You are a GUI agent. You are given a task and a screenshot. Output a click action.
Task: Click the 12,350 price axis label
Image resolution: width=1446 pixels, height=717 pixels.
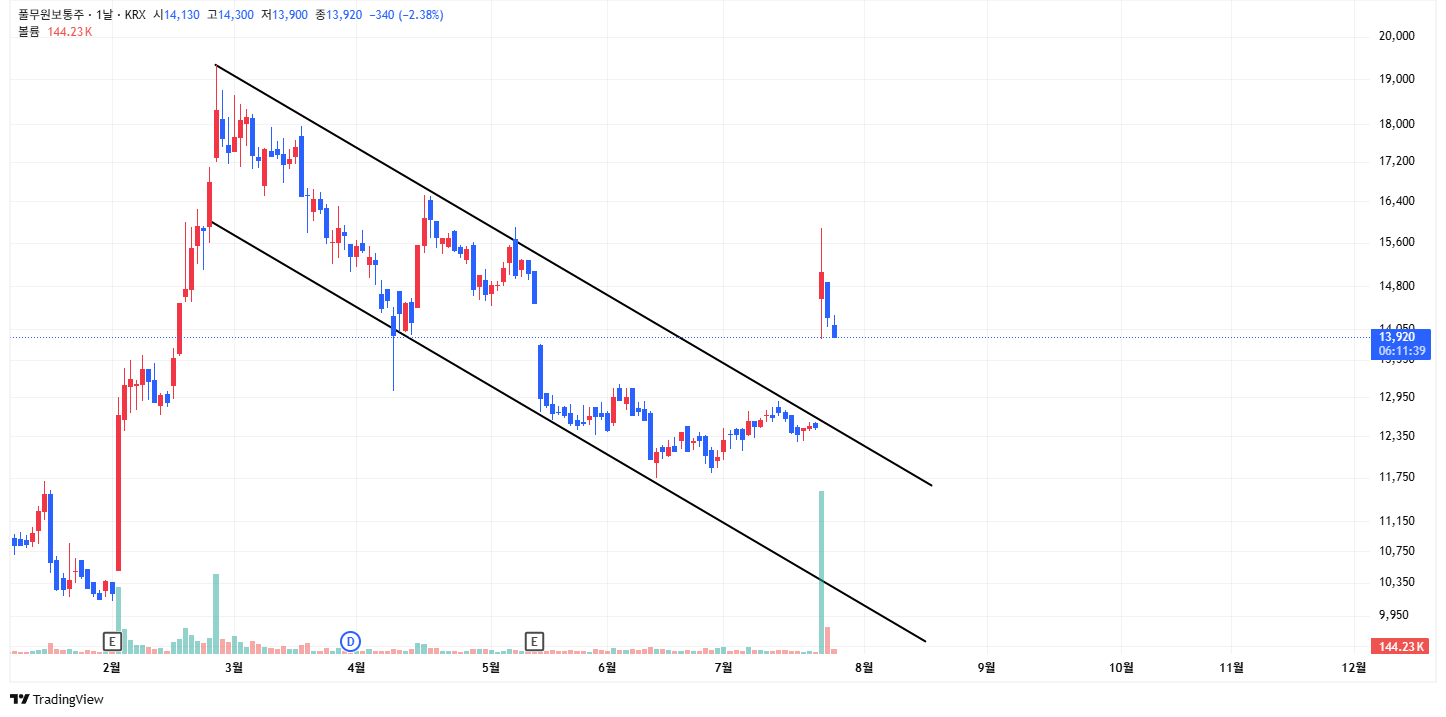coord(1396,436)
